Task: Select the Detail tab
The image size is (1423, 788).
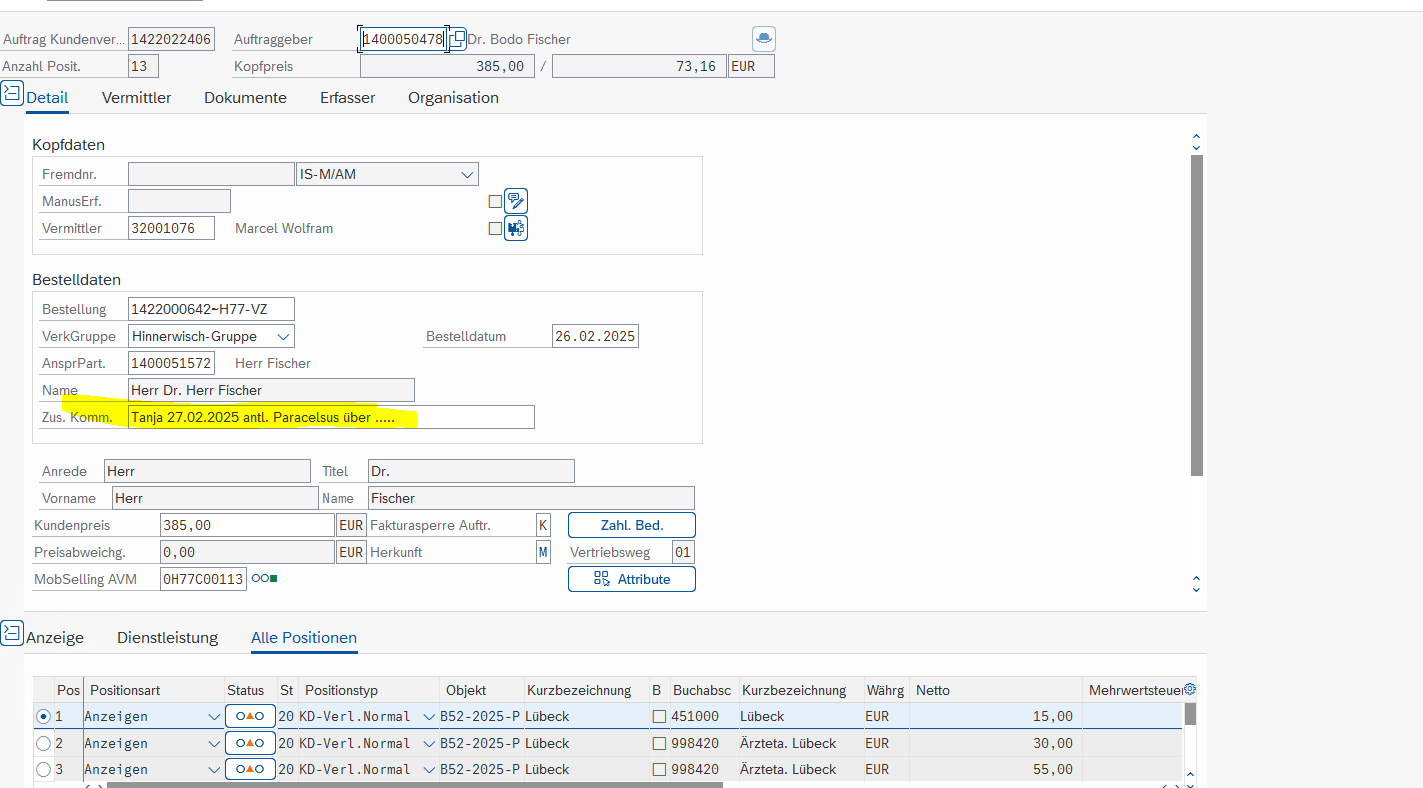Action: [x=47, y=97]
